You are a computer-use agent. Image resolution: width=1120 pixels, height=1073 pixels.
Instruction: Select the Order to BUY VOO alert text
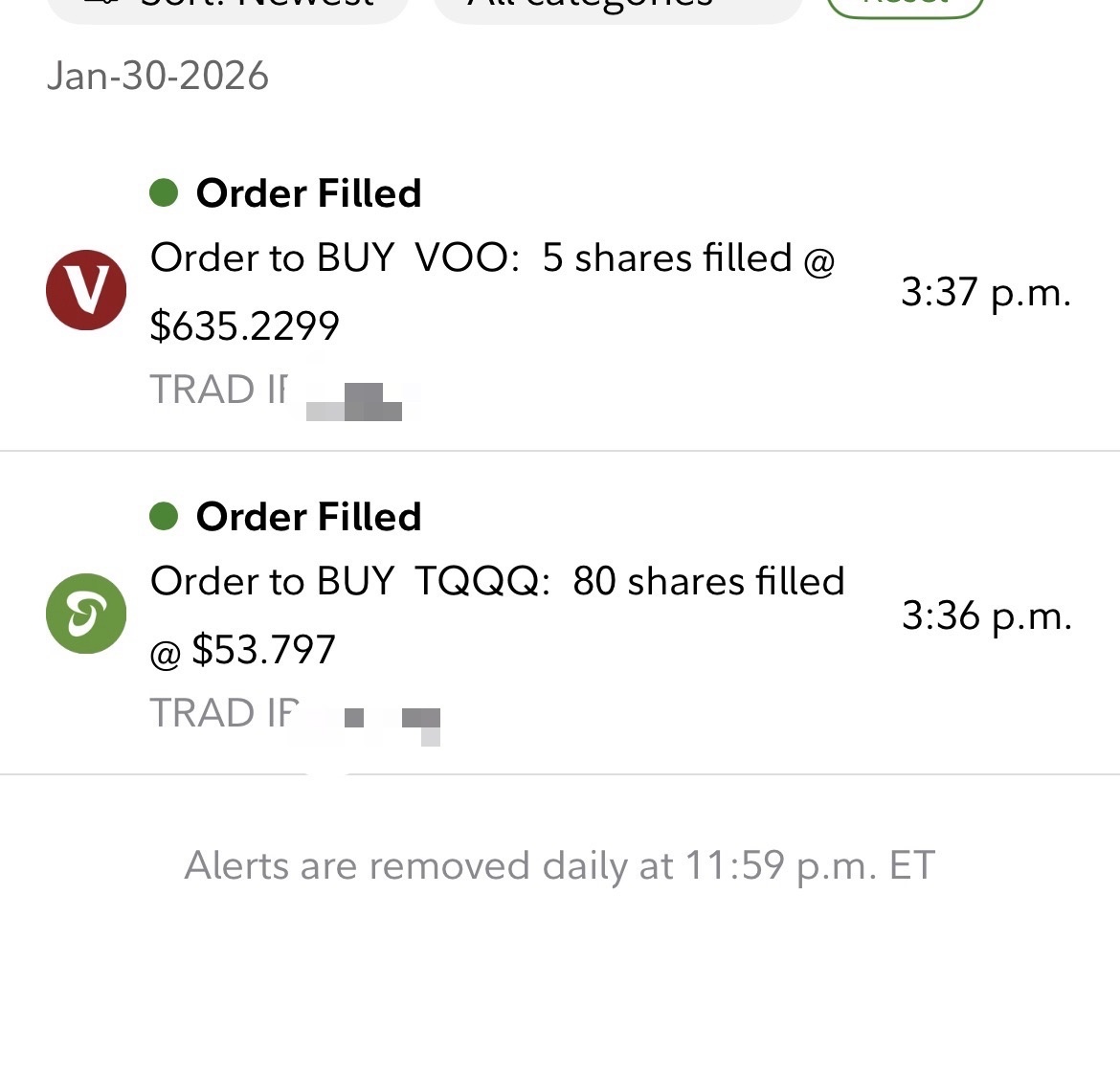(x=492, y=291)
